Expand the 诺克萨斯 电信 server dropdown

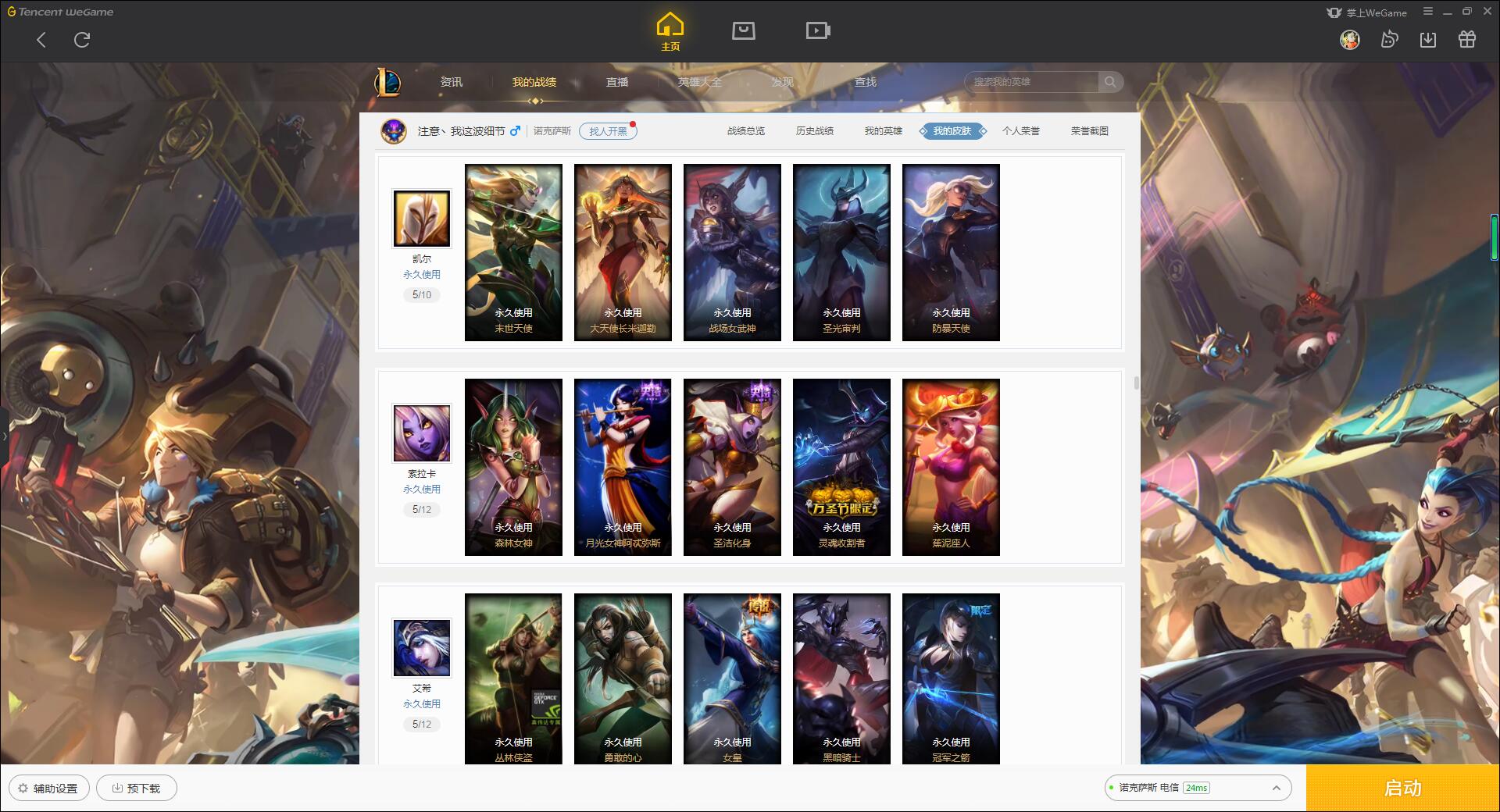click(1197, 788)
